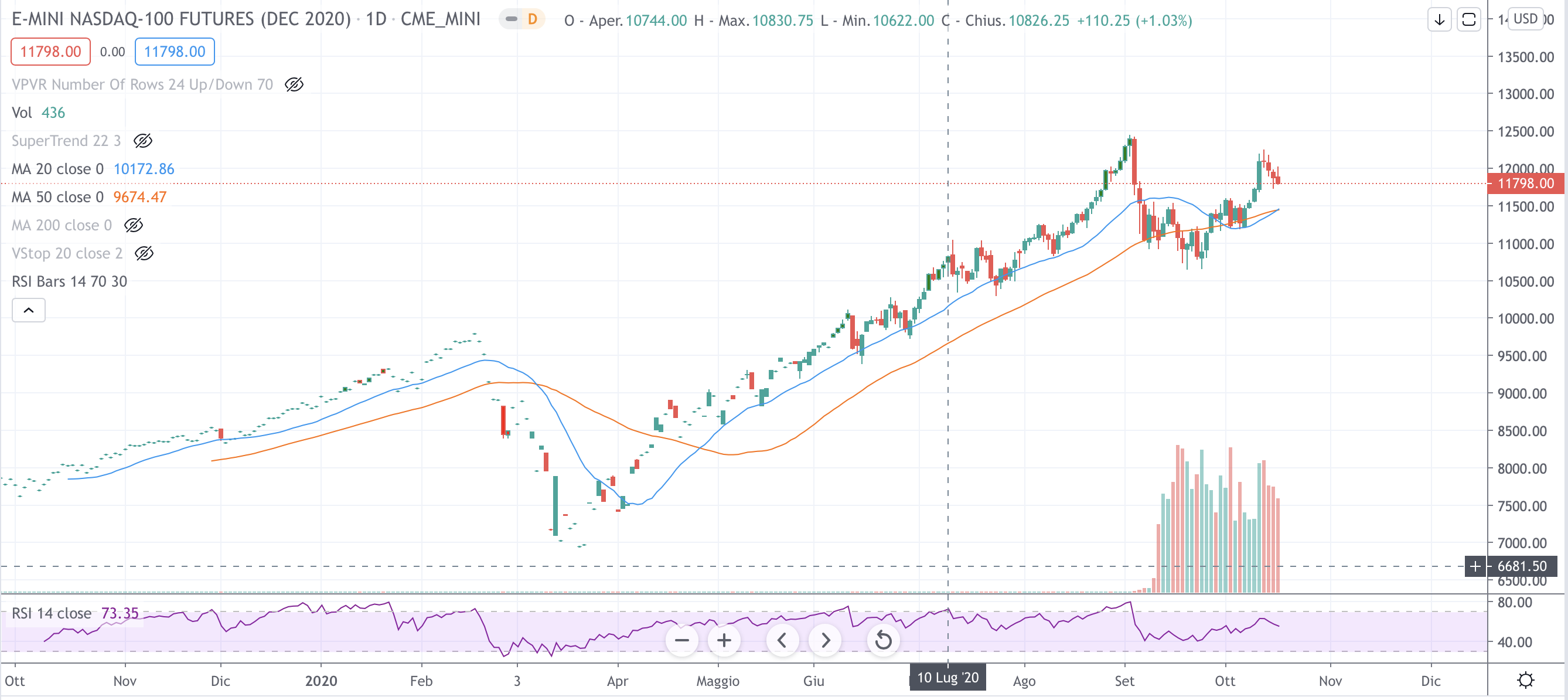Collapse the indicator legend list

tap(29, 310)
